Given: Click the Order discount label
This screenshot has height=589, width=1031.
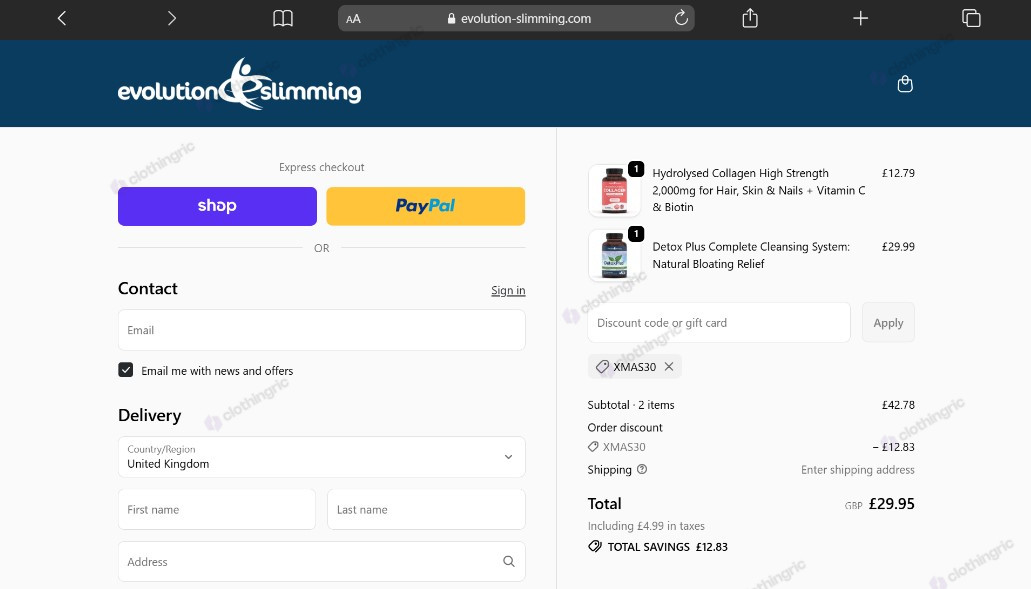Looking at the screenshot, I should (x=625, y=427).
